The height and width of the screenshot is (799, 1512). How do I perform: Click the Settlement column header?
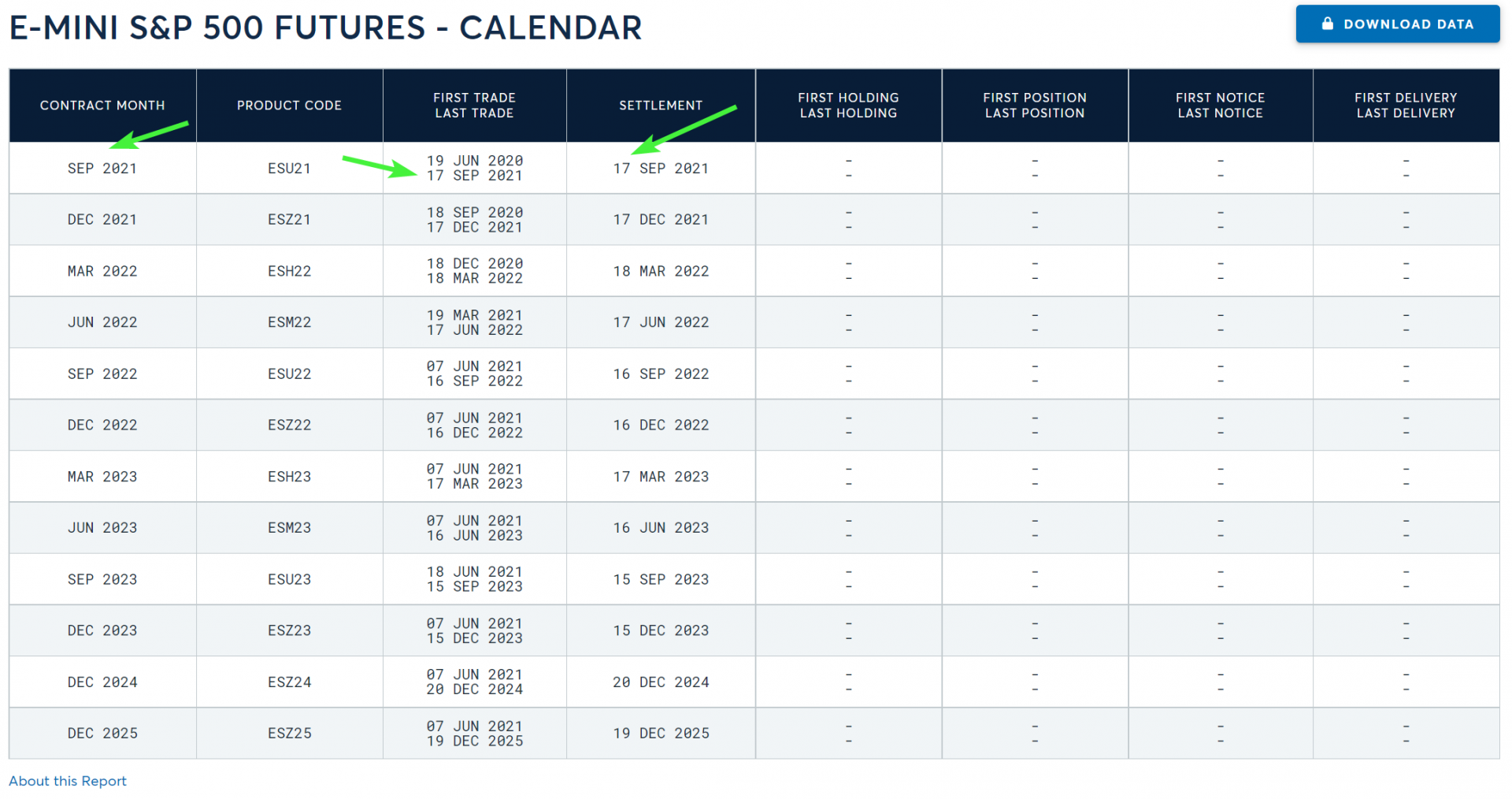click(x=660, y=106)
